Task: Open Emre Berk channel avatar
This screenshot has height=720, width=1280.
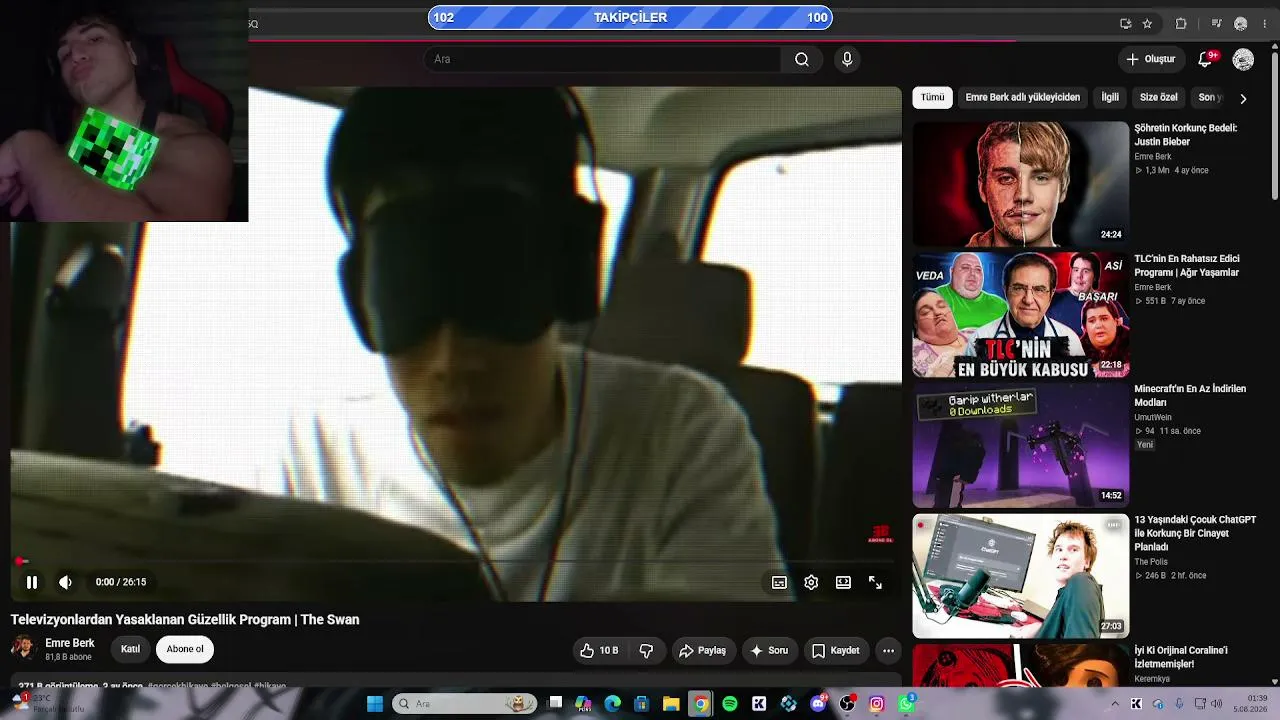Action: coord(24,648)
